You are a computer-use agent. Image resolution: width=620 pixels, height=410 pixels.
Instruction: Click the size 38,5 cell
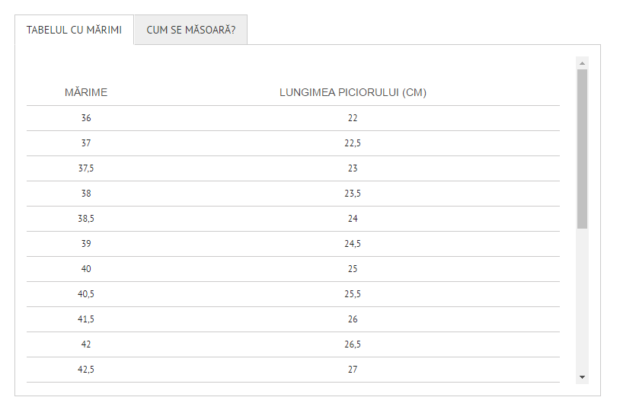pos(86,218)
